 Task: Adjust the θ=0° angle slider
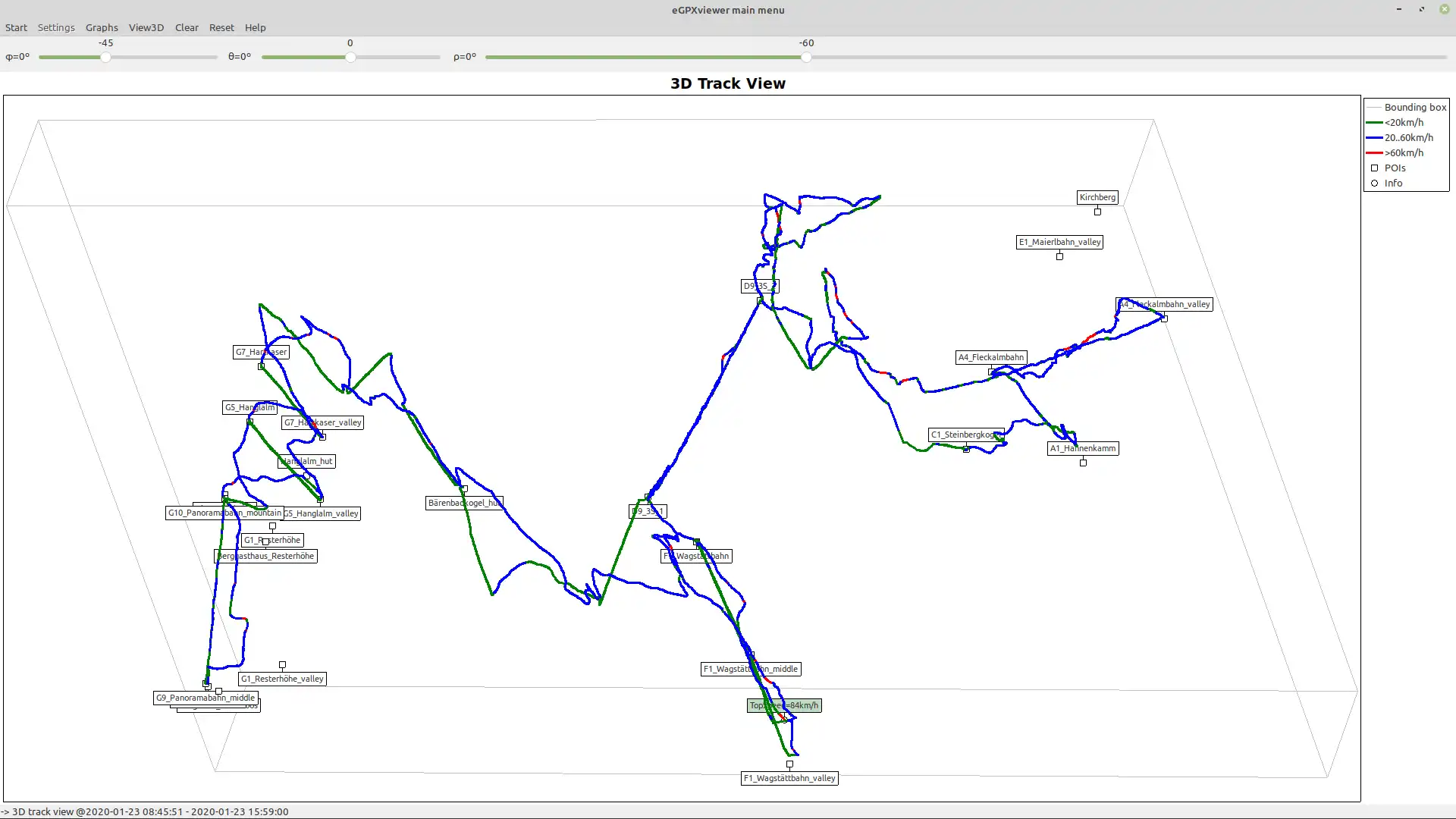[x=350, y=56]
